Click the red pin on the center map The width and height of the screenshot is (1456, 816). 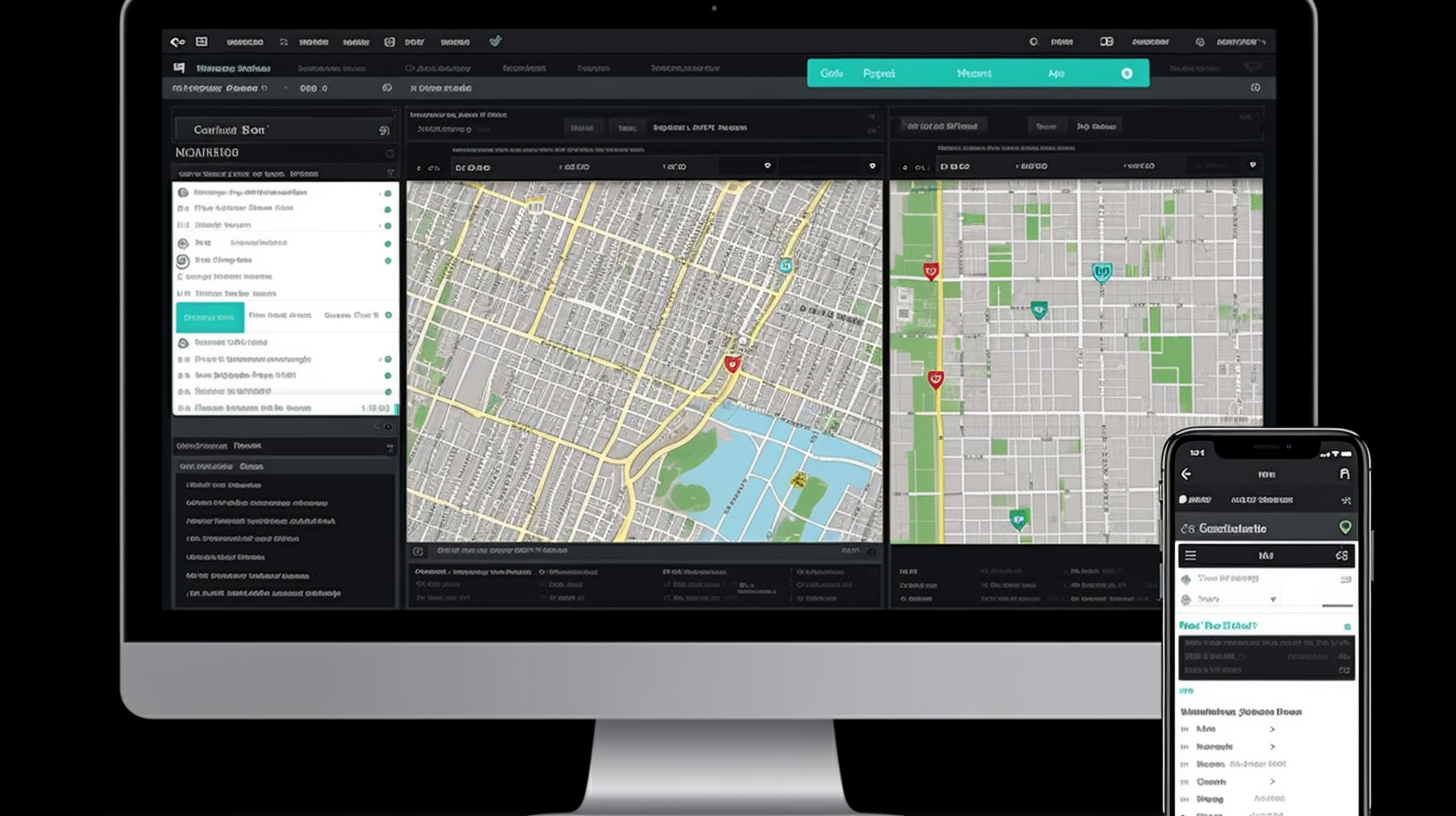pos(732,365)
